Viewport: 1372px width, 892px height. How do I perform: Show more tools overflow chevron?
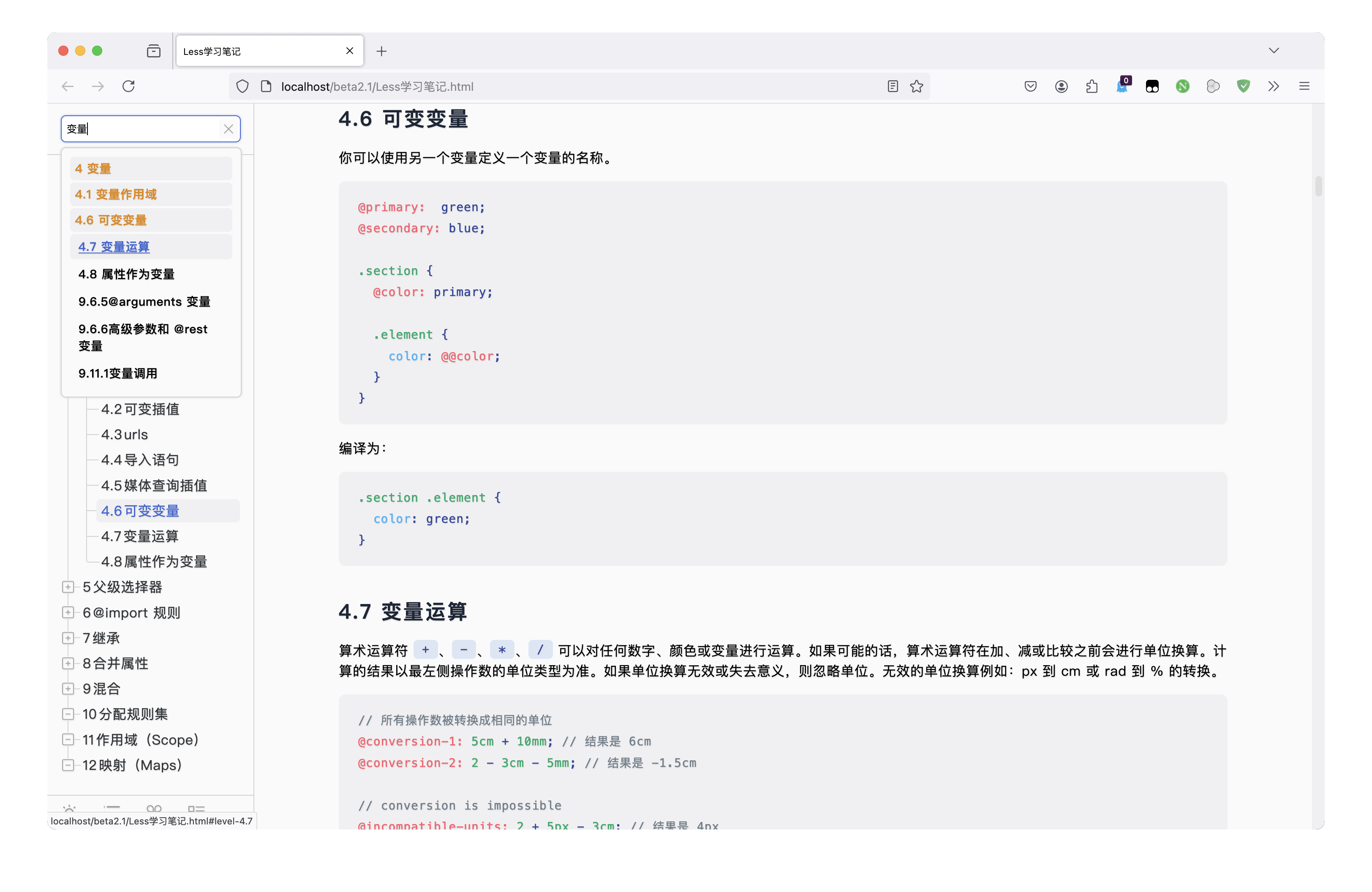1274,87
